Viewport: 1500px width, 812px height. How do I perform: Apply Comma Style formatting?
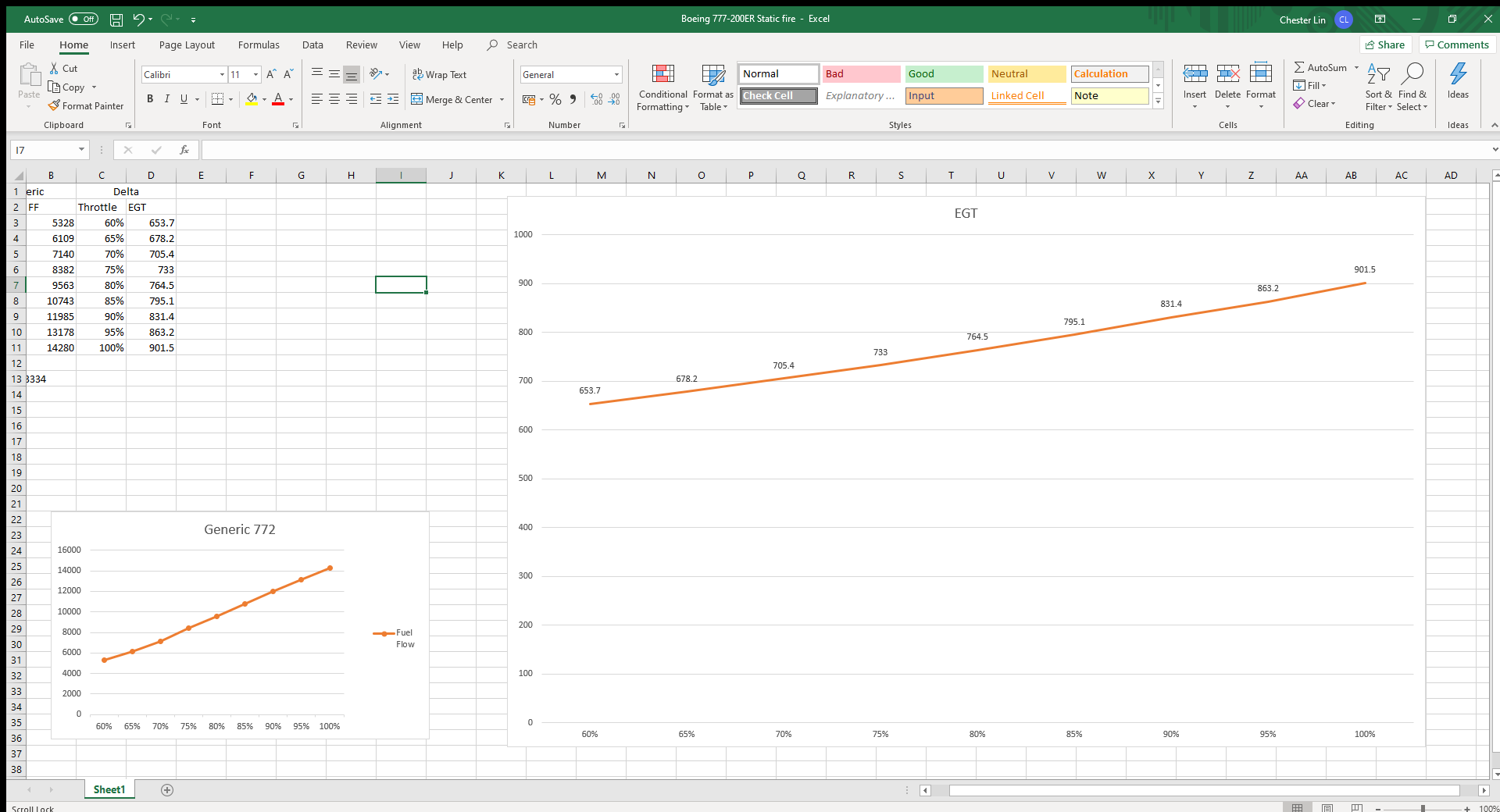(x=573, y=99)
